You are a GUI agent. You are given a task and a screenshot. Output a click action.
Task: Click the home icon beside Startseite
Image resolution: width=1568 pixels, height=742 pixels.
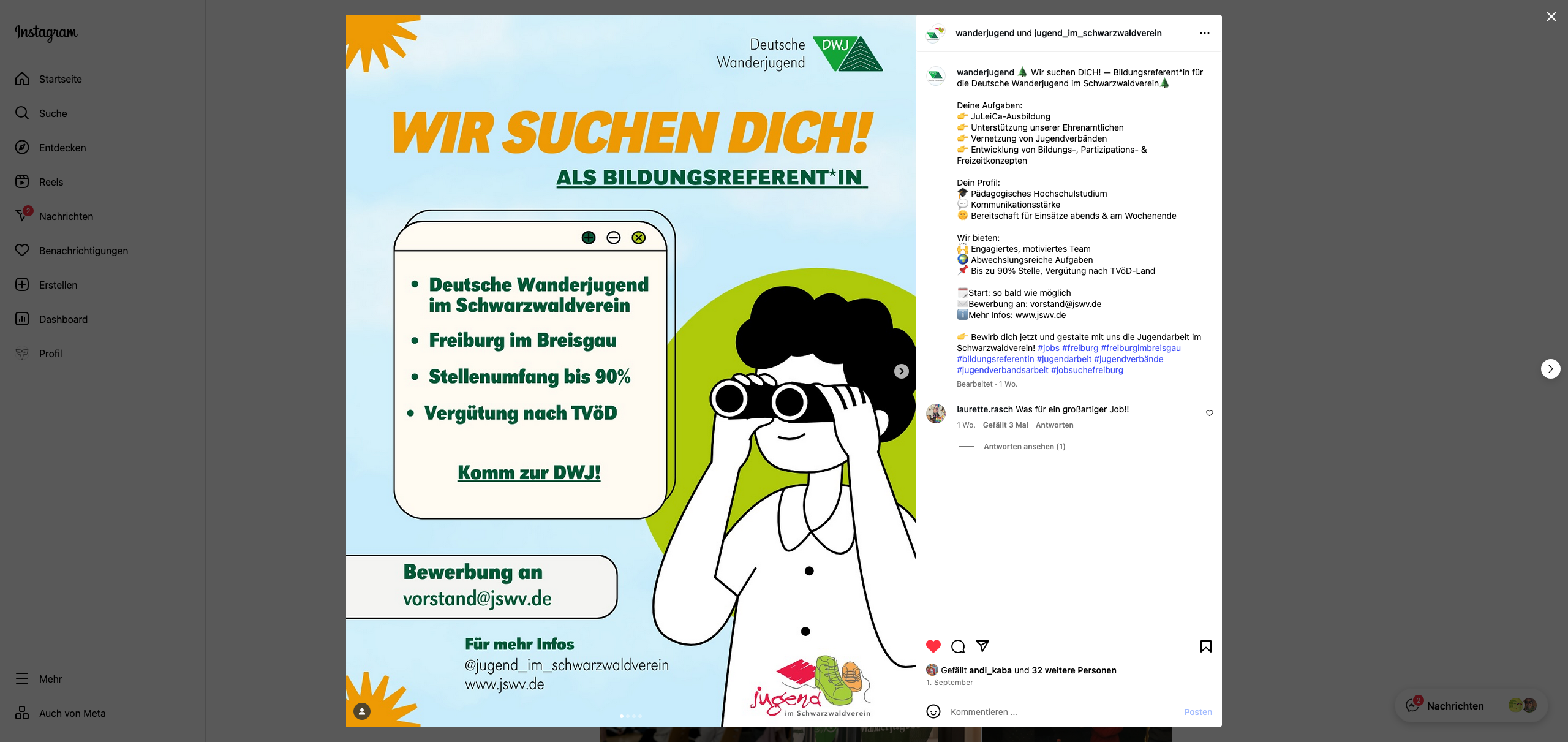tap(22, 78)
